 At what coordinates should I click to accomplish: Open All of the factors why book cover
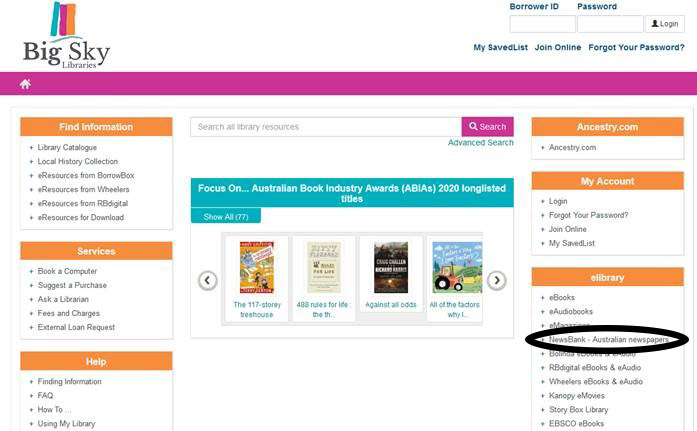457,267
